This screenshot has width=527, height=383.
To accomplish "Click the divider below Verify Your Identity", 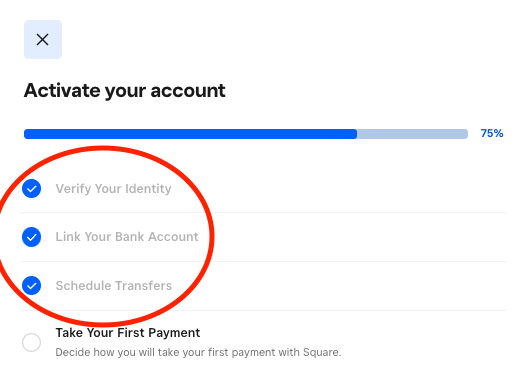I will click(x=264, y=212).
